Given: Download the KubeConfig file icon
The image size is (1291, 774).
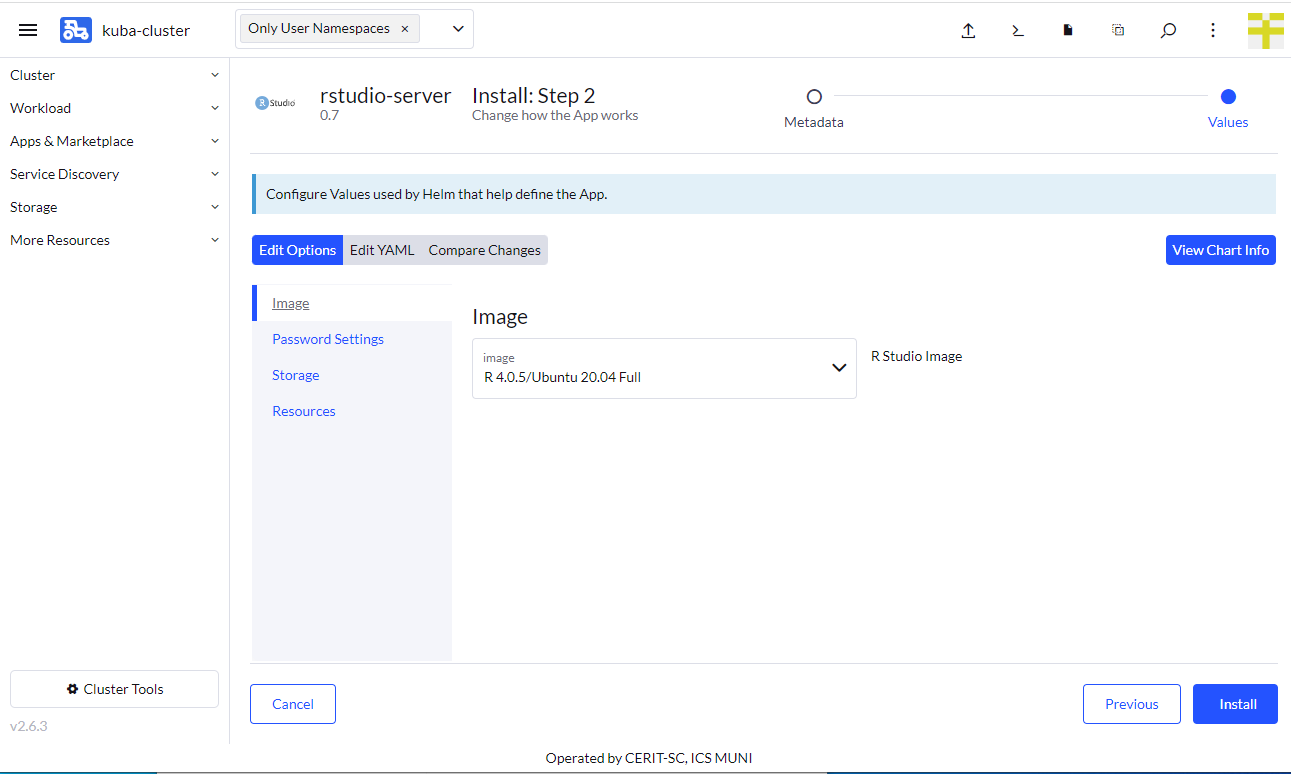Looking at the screenshot, I should click(x=1068, y=30).
